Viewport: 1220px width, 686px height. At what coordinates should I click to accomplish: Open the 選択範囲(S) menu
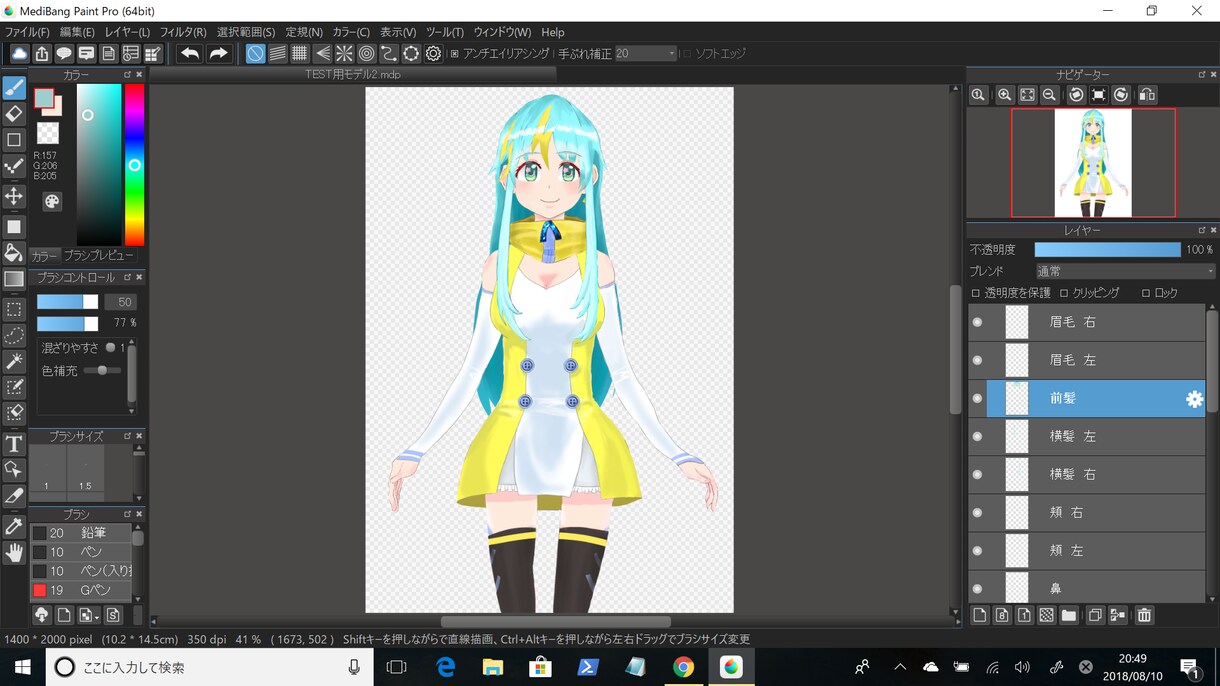pyautogui.click(x=246, y=32)
